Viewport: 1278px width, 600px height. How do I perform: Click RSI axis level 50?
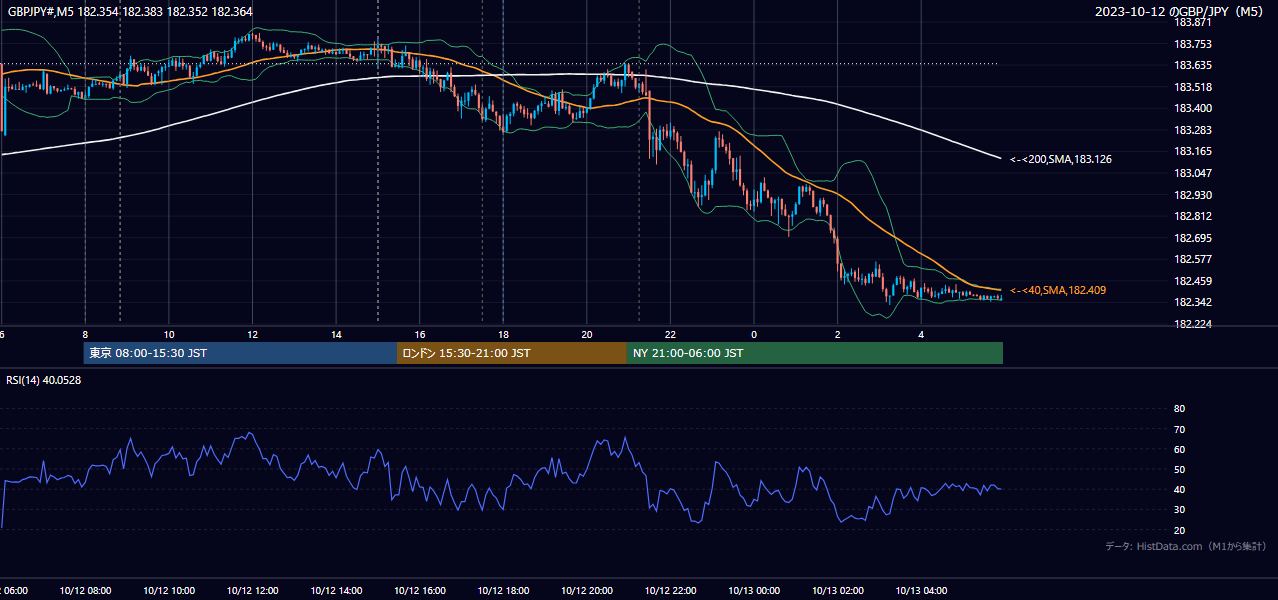pos(1179,470)
